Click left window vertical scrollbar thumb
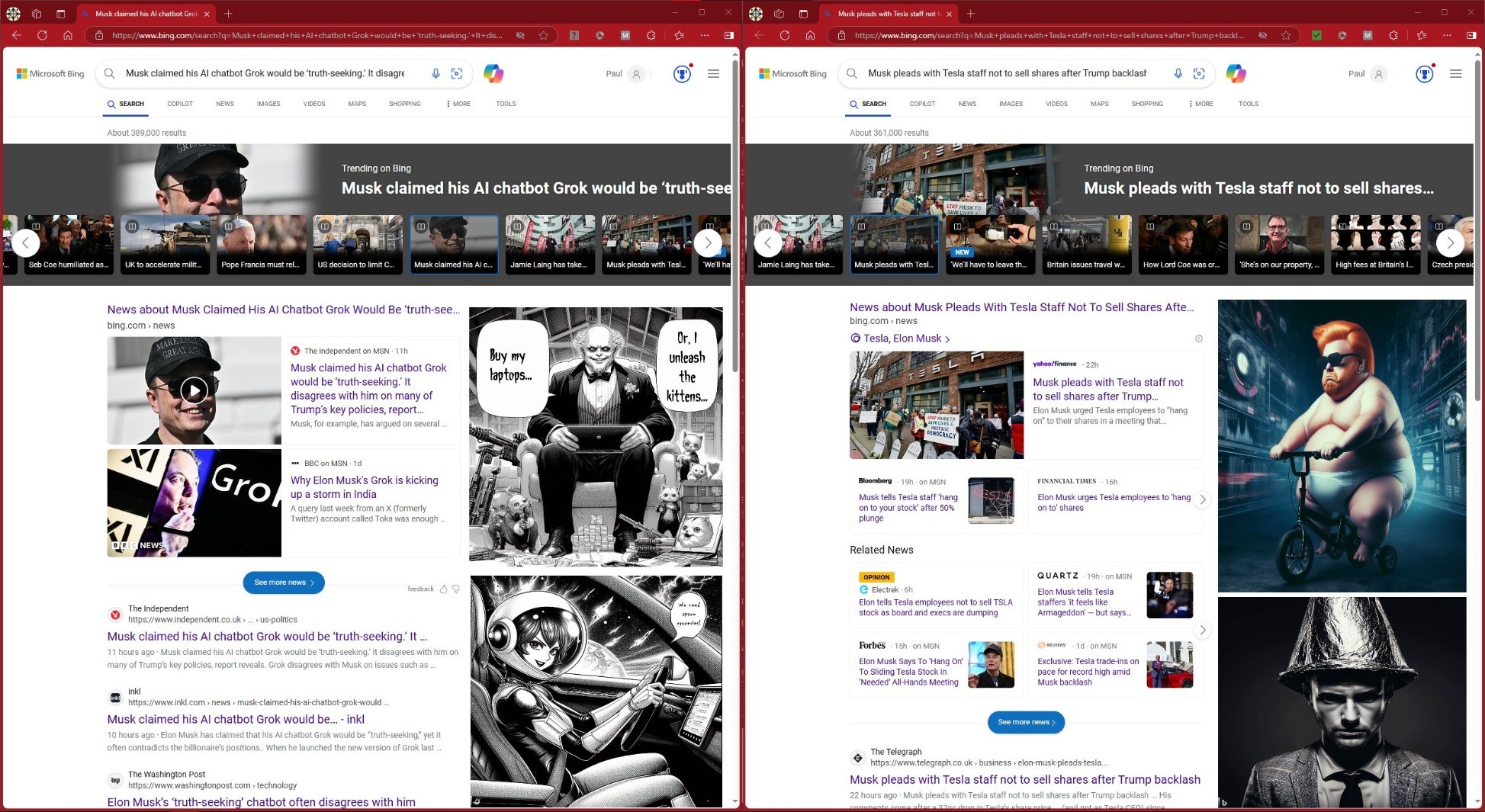Image resolution: width=1485 pixels, height=812 pixels. tap(735, 216)
